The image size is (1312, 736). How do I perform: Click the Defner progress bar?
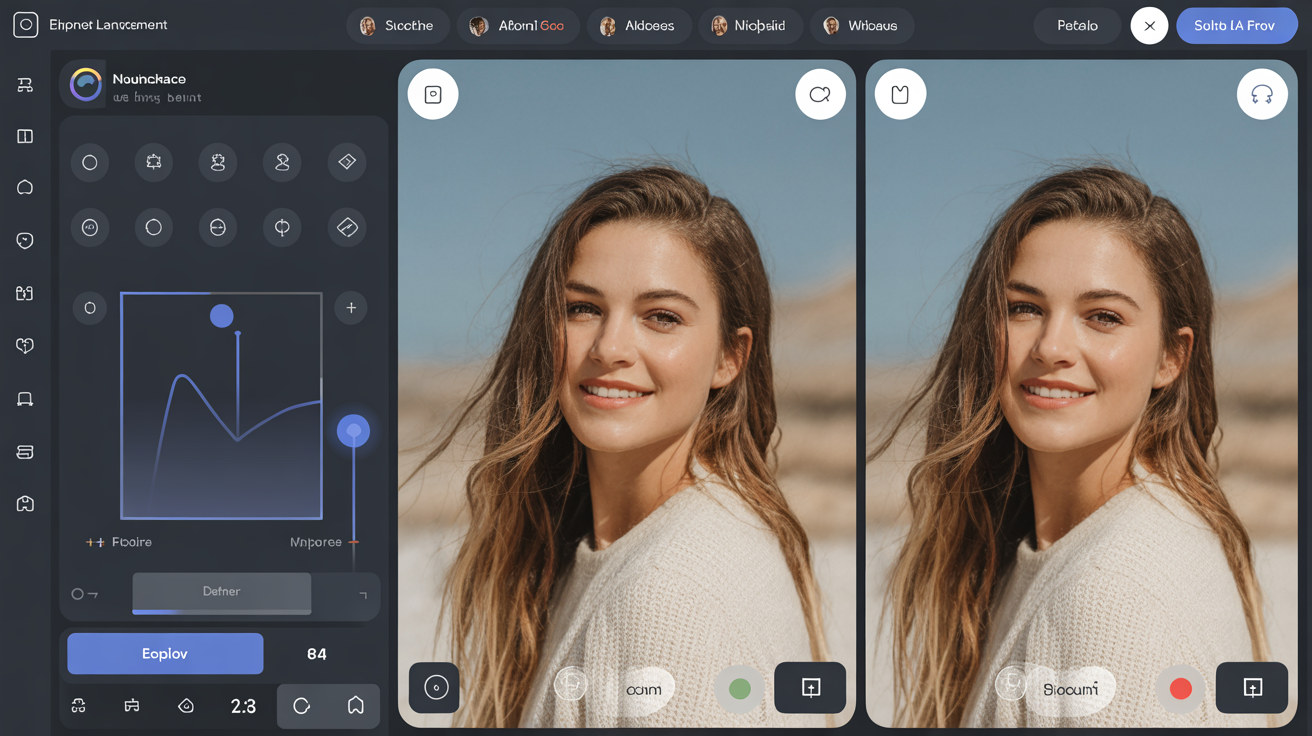[222, 593]
